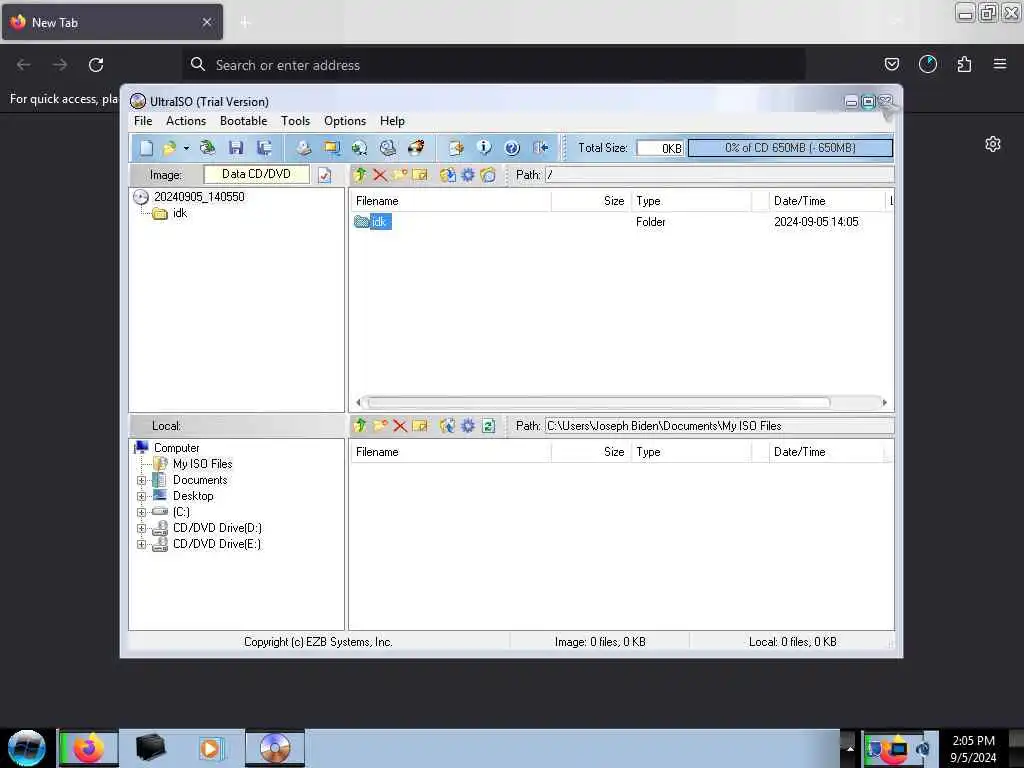
Task: Click the New Folder icon in Local pane toolbar
Action: coord(380,426)
